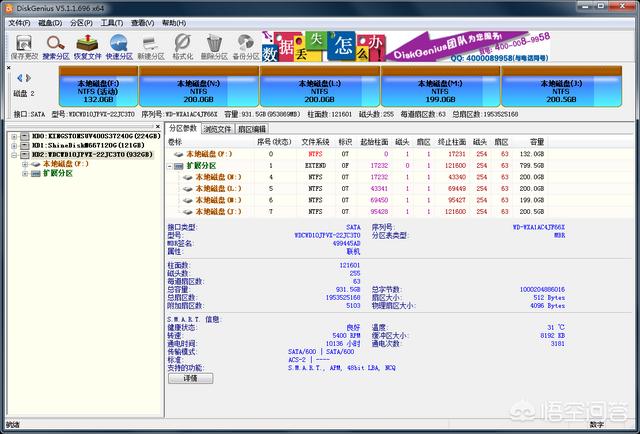Select 扩展分区 in the left tree
The image size is (640, 434).
tap(58, 174)
